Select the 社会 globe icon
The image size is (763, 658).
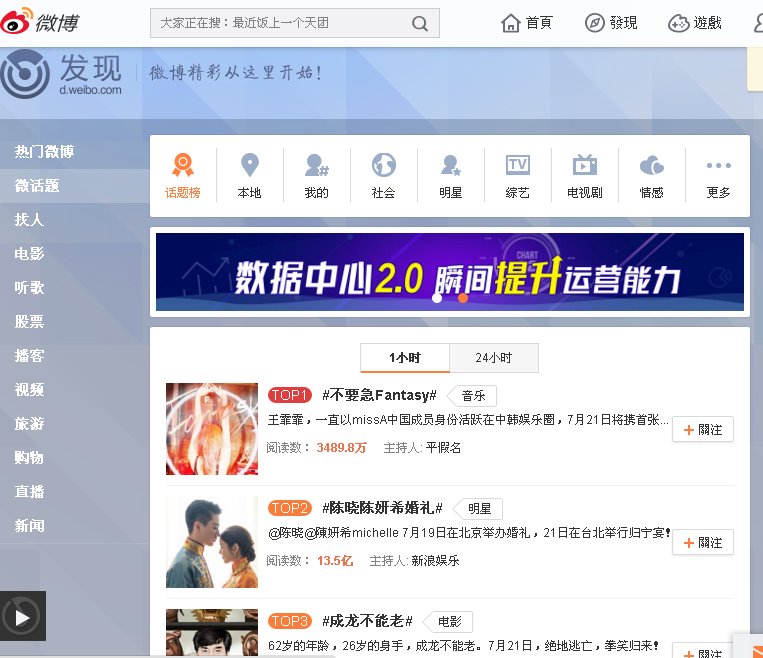tap(383, 165)
